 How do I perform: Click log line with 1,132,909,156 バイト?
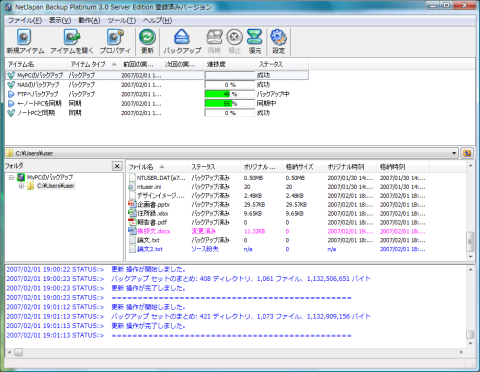point(188,316)
